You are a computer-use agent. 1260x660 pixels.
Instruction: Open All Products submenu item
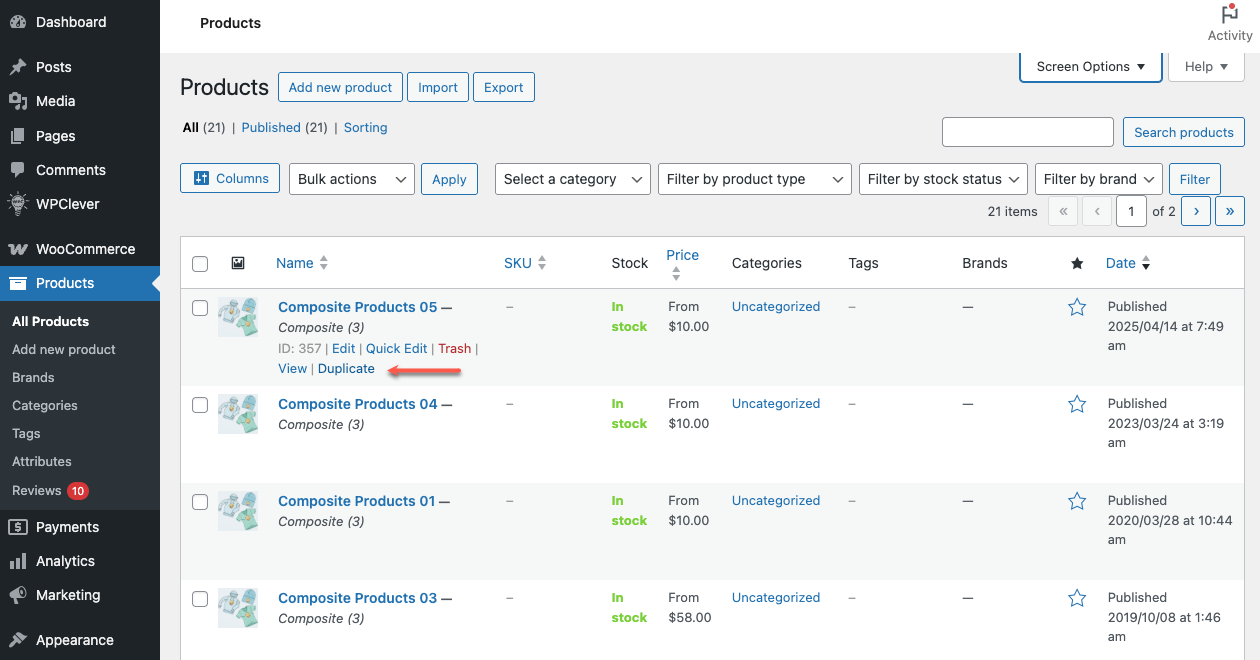(x=50, y=321)
